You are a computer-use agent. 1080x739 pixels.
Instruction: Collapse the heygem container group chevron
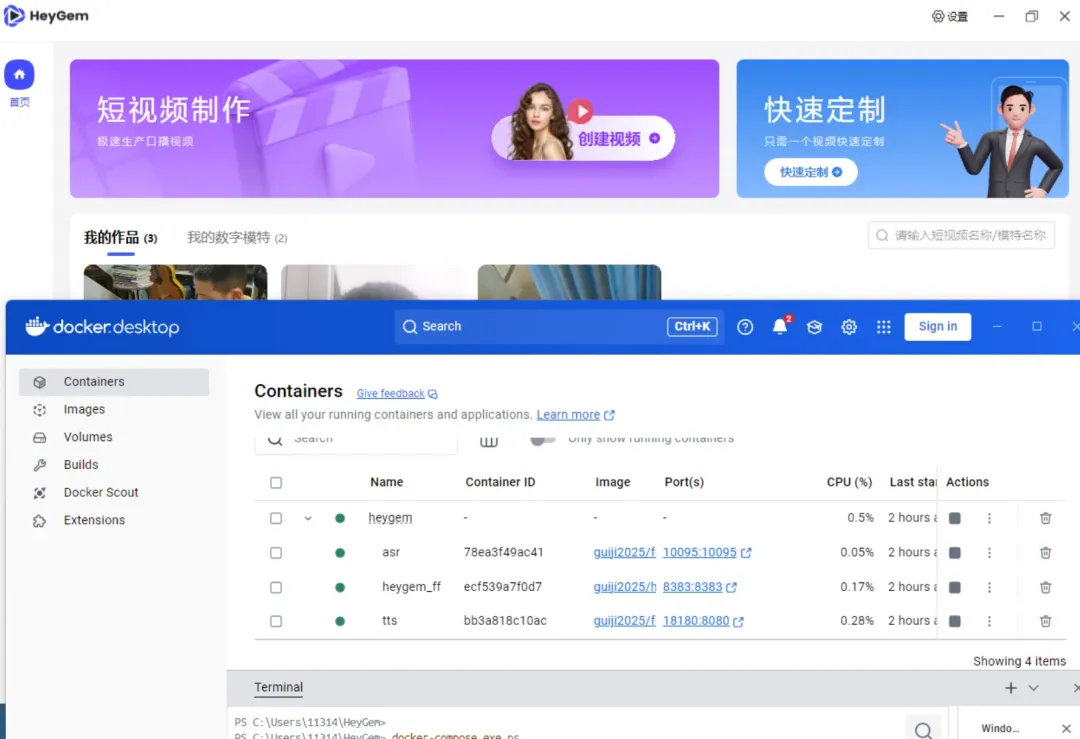tap(308, 519)
